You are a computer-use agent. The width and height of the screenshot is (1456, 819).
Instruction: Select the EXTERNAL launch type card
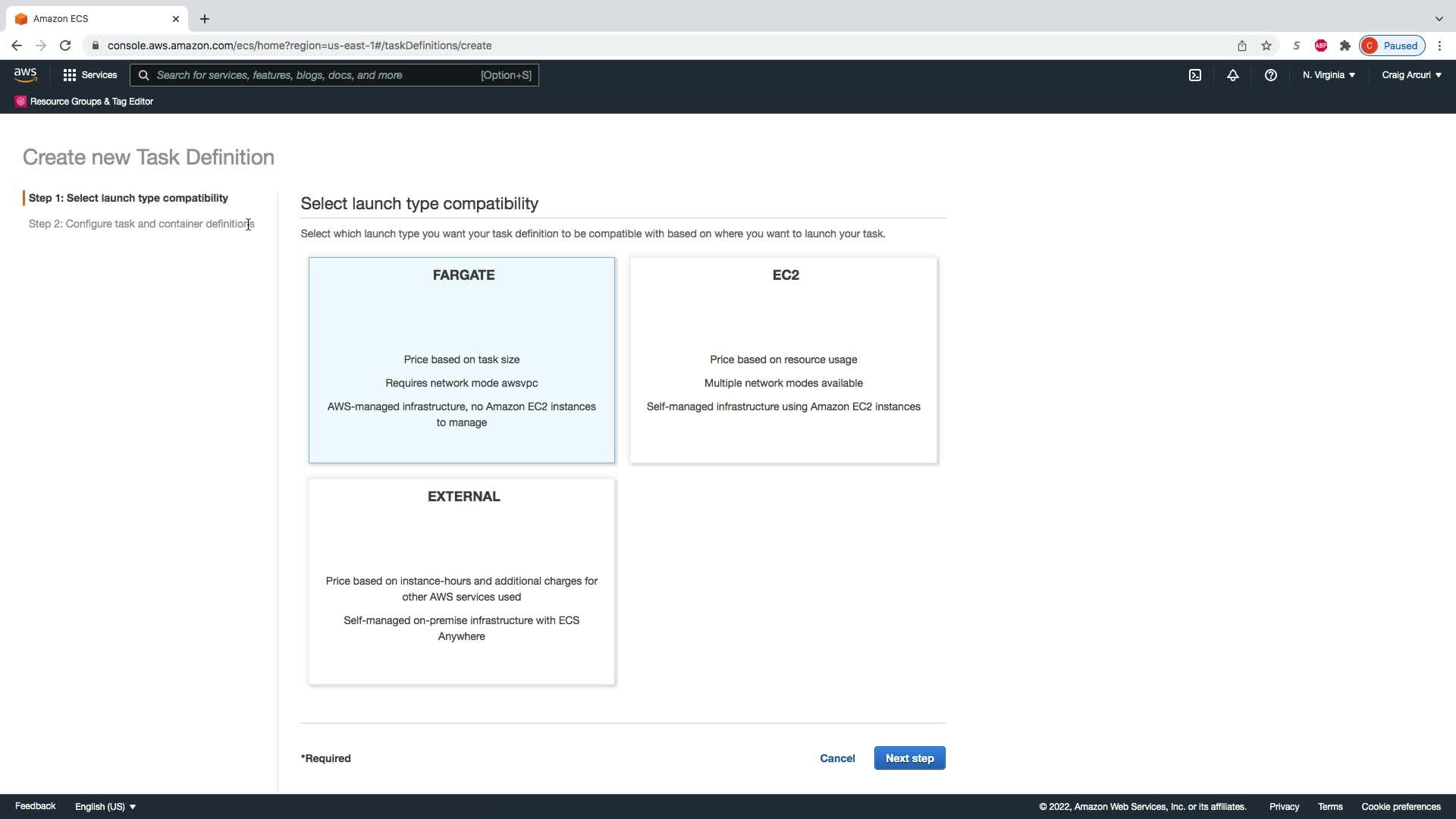pyautogui.click(x=461, y=581)
